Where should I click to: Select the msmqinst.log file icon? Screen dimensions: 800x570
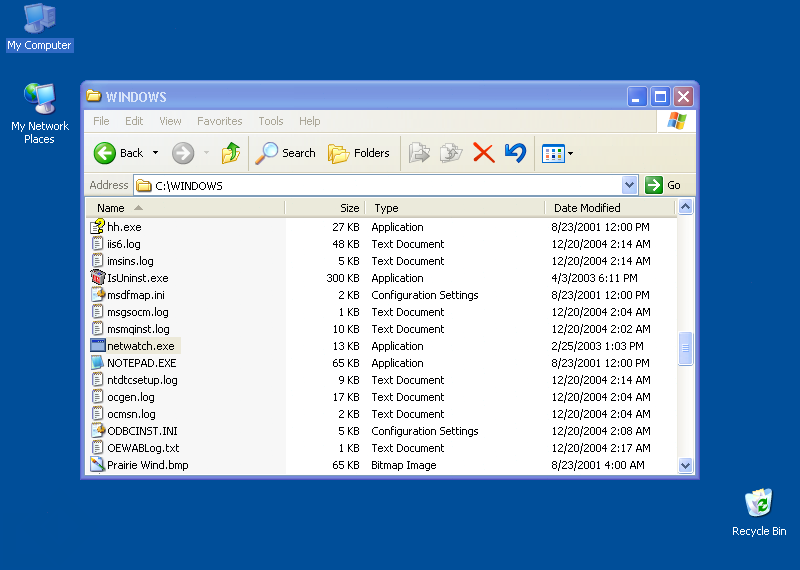click(x=97, y=329)
